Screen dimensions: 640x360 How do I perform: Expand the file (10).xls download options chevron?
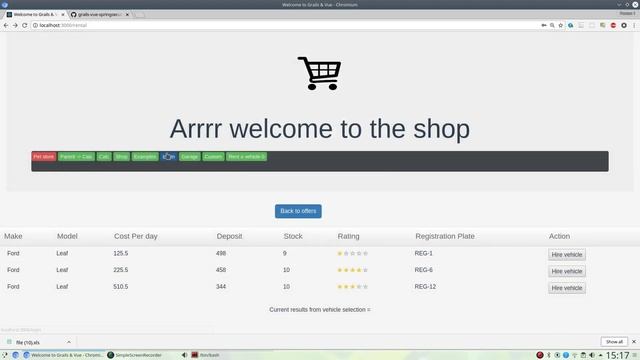pos(69,342)
